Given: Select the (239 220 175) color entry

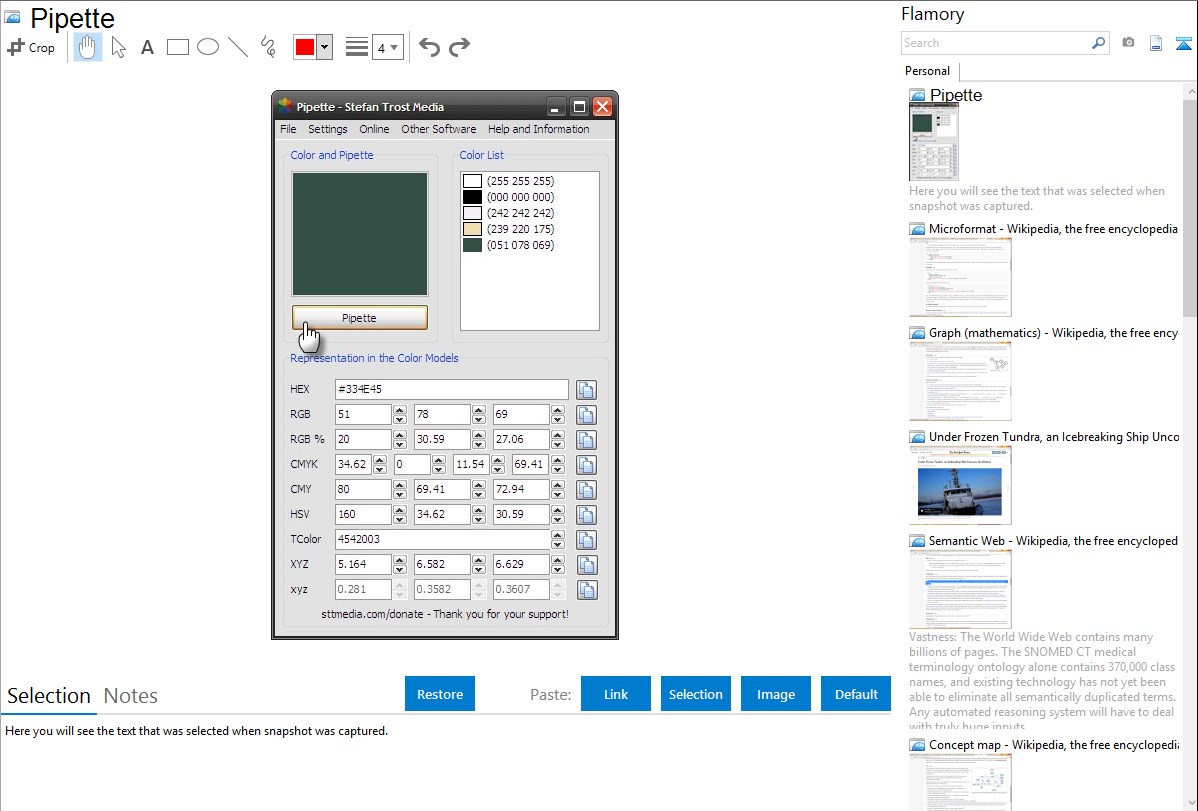Looking at the screenshot, I should [x=509, y=229].
